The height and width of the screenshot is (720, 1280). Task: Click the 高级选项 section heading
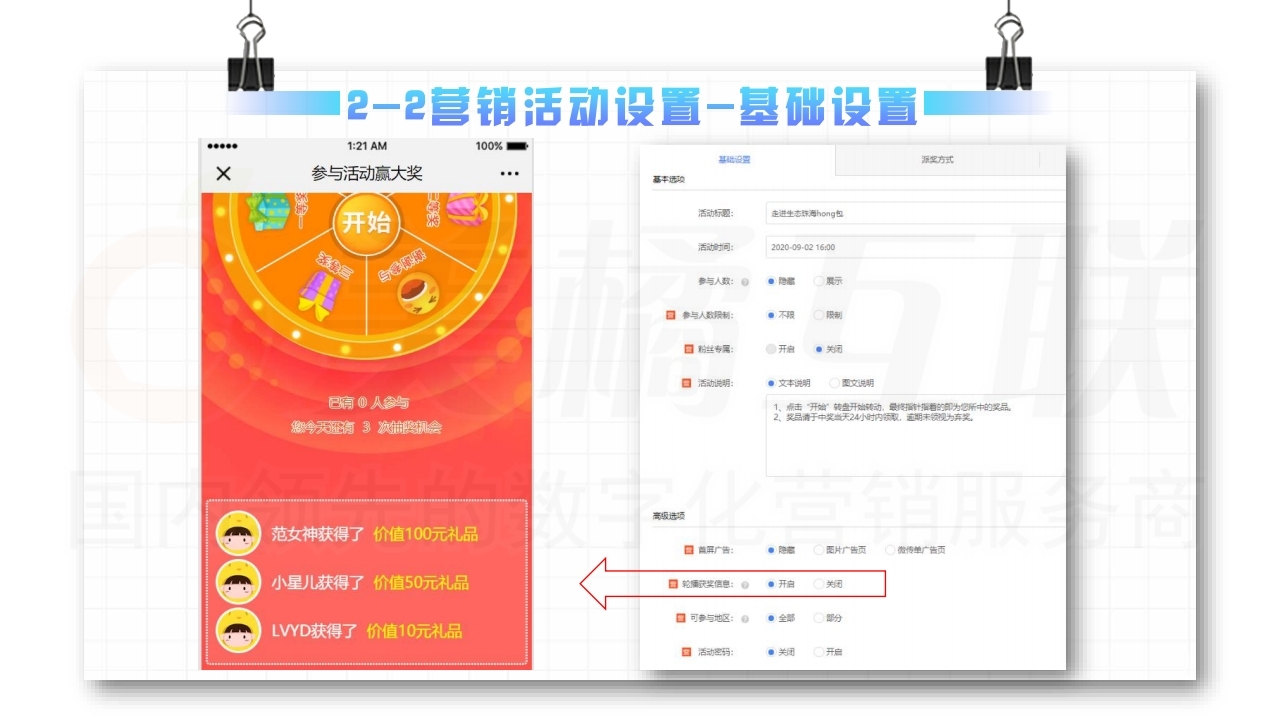[667, 516]
